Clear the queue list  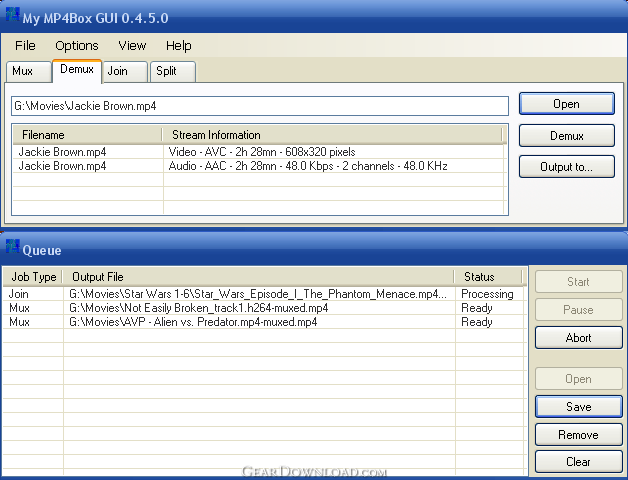tap(579, 462)
